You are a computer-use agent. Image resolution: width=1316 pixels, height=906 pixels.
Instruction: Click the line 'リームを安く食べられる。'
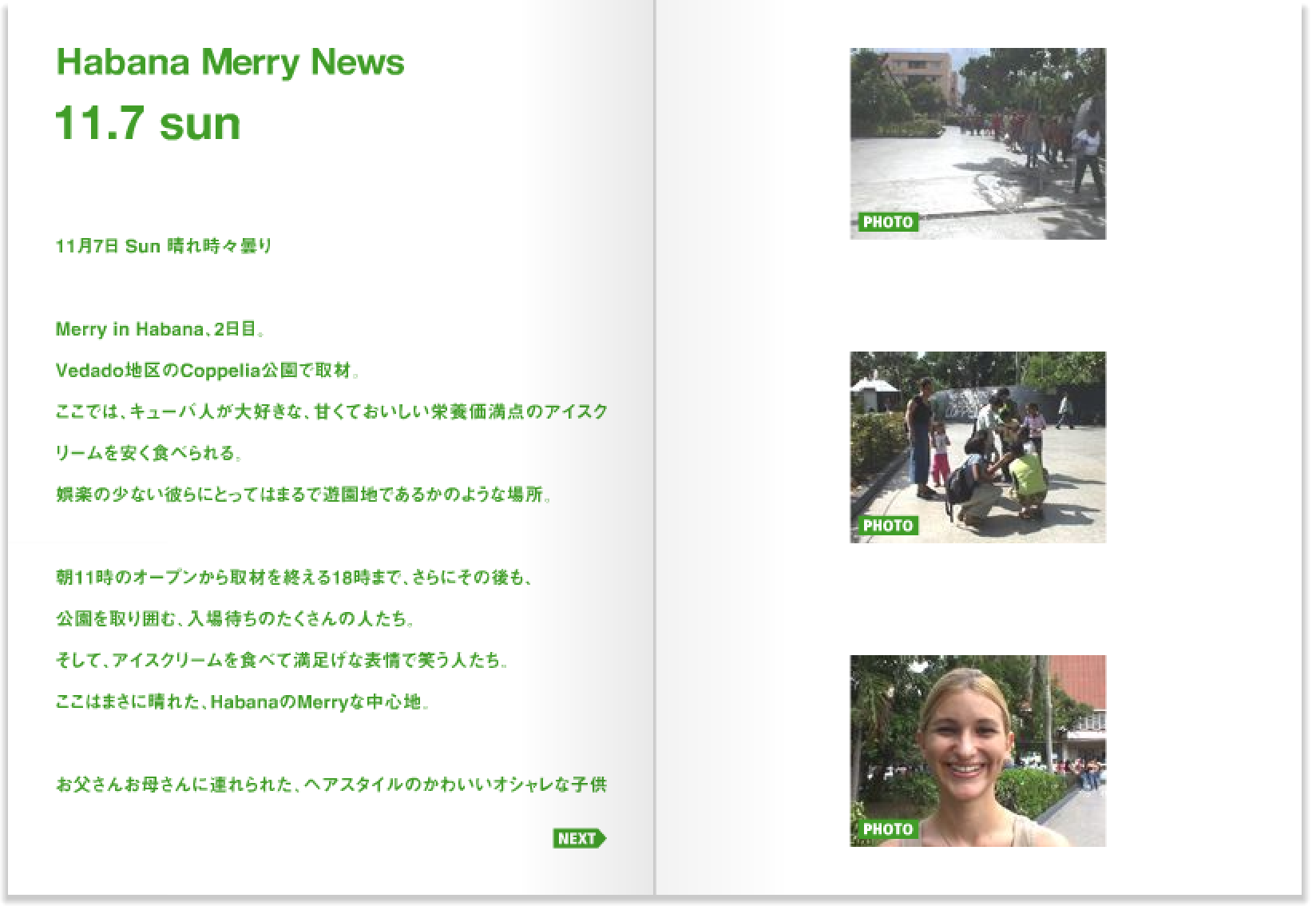coord(149,454)
